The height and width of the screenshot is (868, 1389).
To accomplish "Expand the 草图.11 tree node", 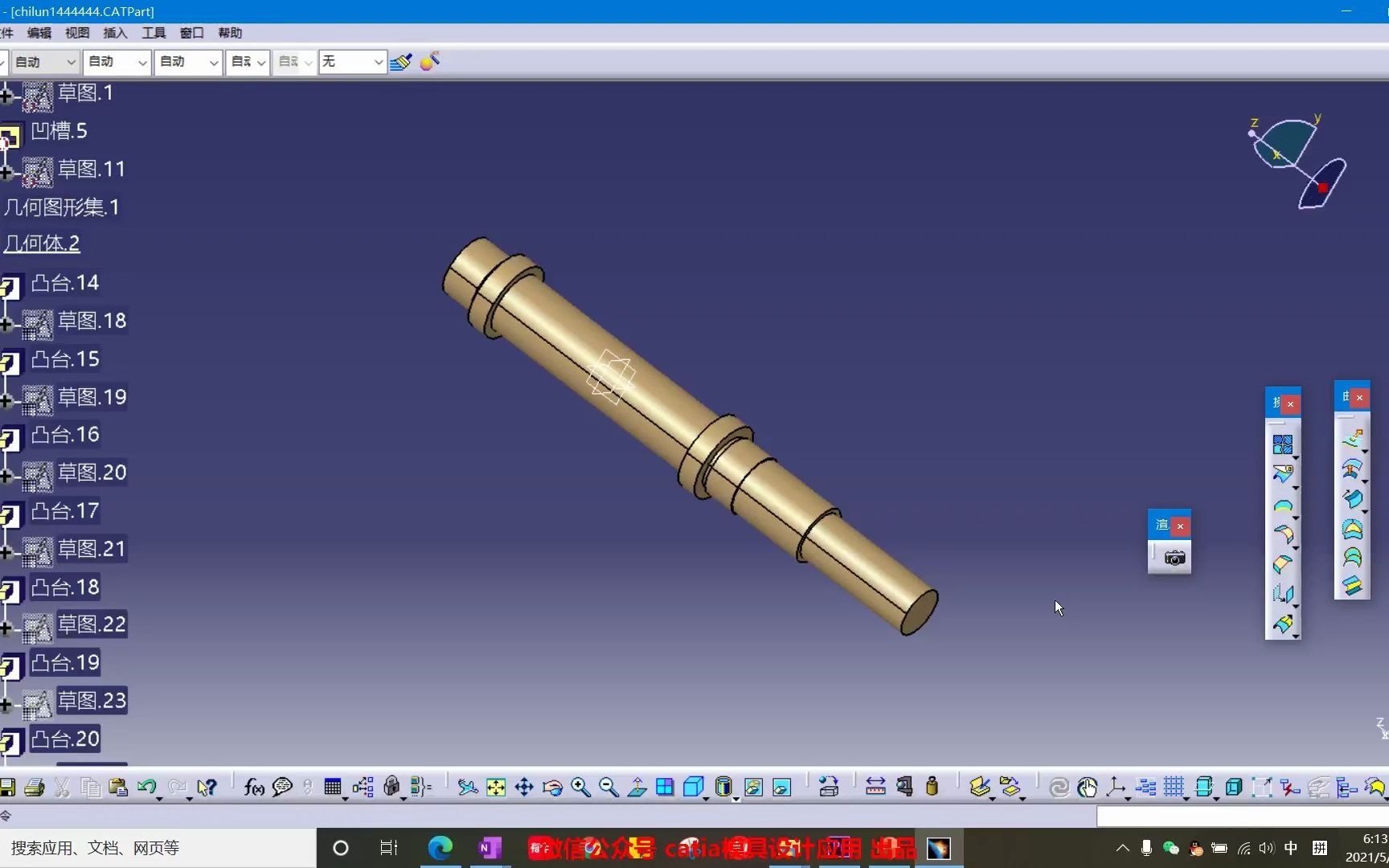I will click(x=6, y=173).
